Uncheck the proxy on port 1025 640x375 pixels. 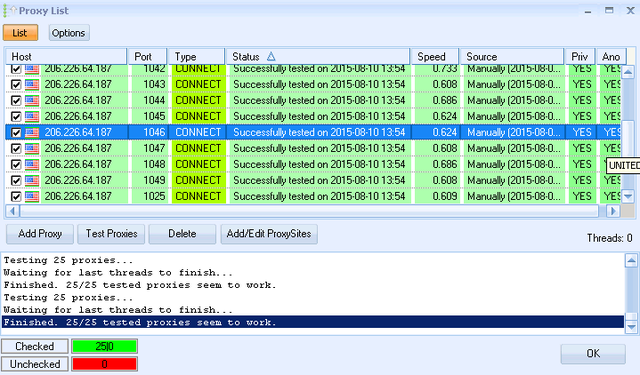coord(16,197)
